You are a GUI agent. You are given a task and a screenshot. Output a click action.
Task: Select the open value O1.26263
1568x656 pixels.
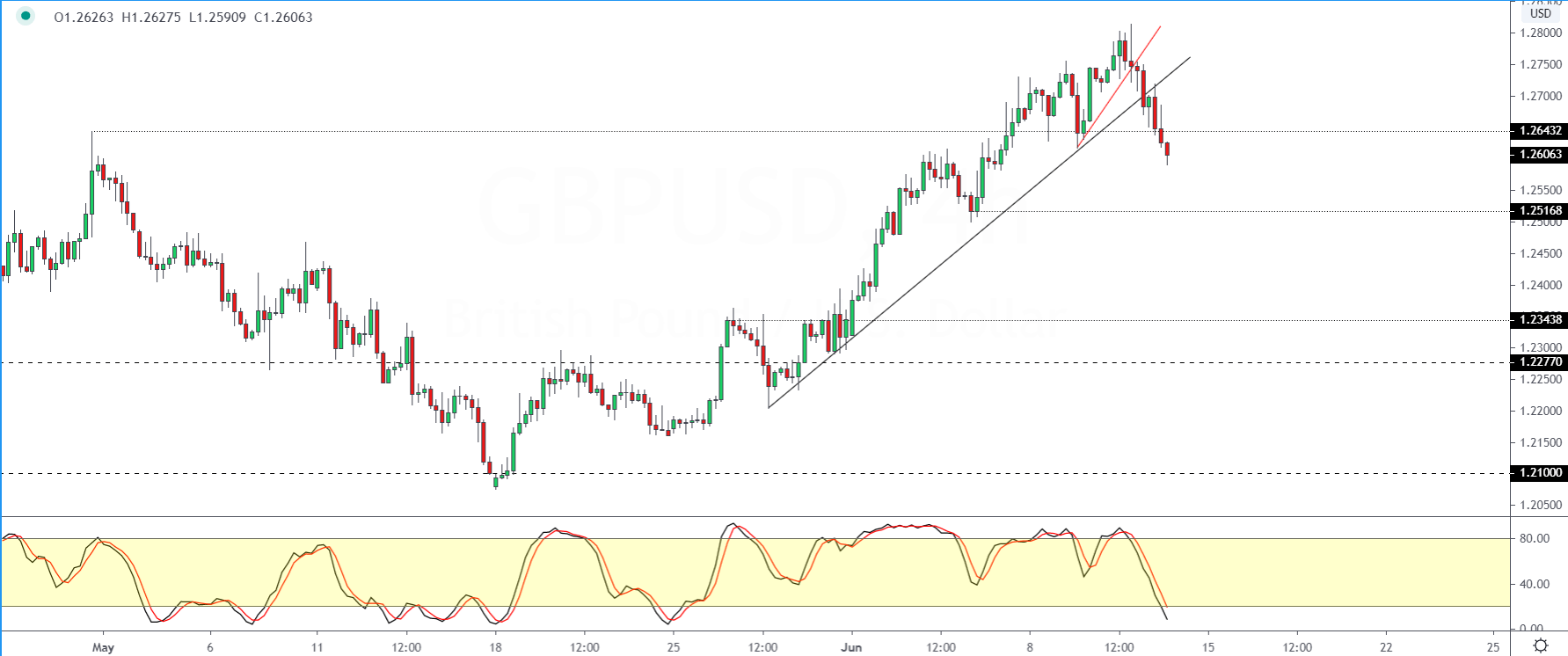[84, 18]
